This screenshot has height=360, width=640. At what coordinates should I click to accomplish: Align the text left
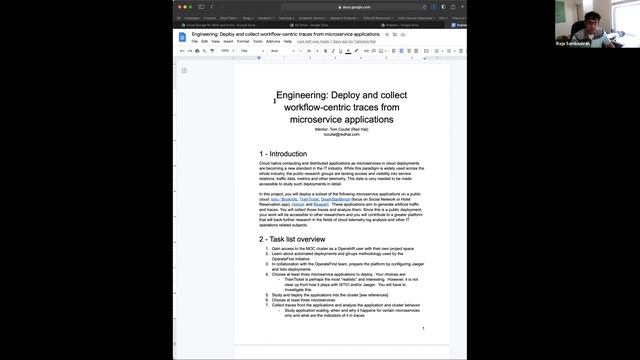click(x=394, y=51)
